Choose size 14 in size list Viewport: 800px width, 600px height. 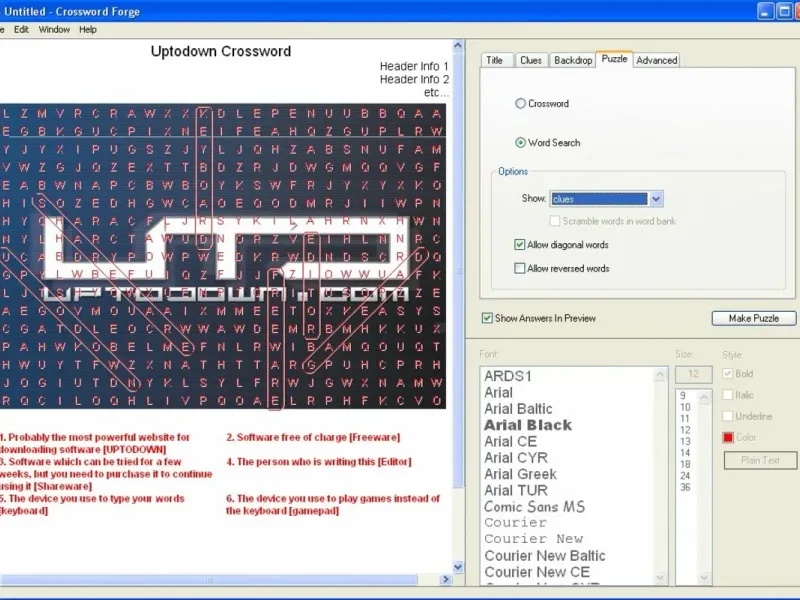685,453
